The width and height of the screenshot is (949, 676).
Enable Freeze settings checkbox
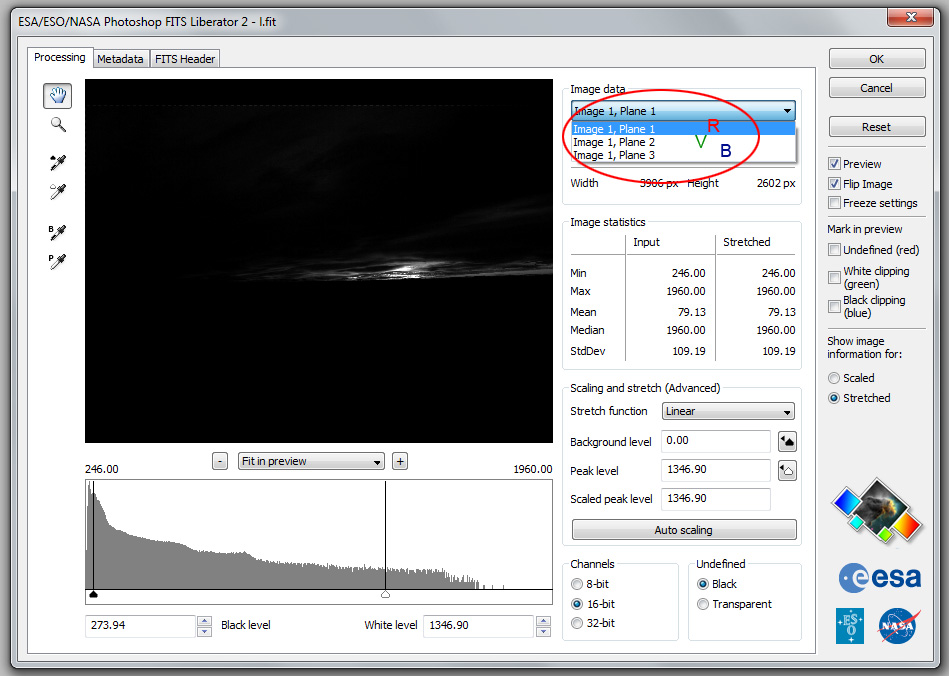[x=835, y=203]
